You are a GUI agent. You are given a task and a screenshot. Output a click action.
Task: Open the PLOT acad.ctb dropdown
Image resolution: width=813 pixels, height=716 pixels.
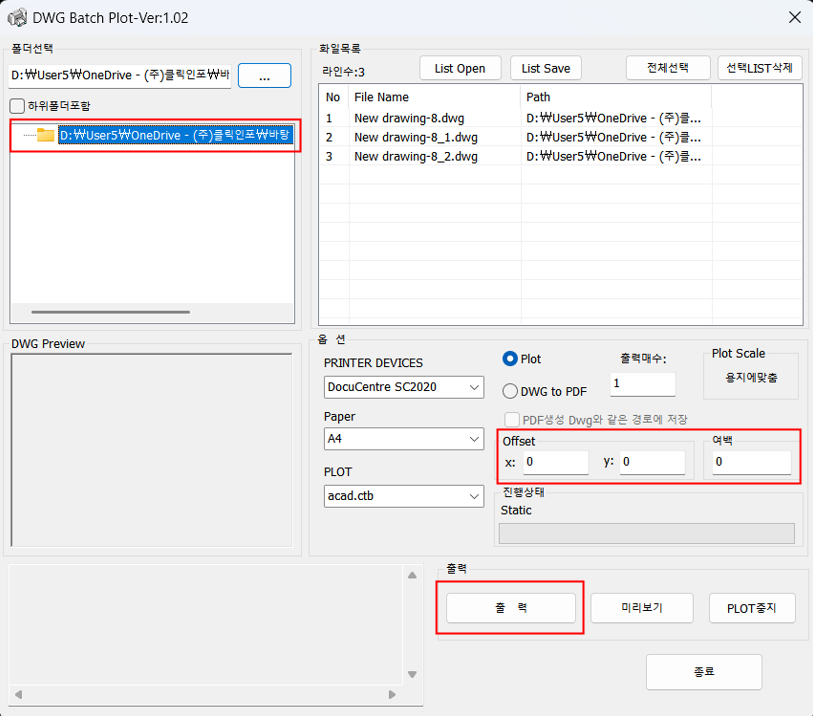404,495
